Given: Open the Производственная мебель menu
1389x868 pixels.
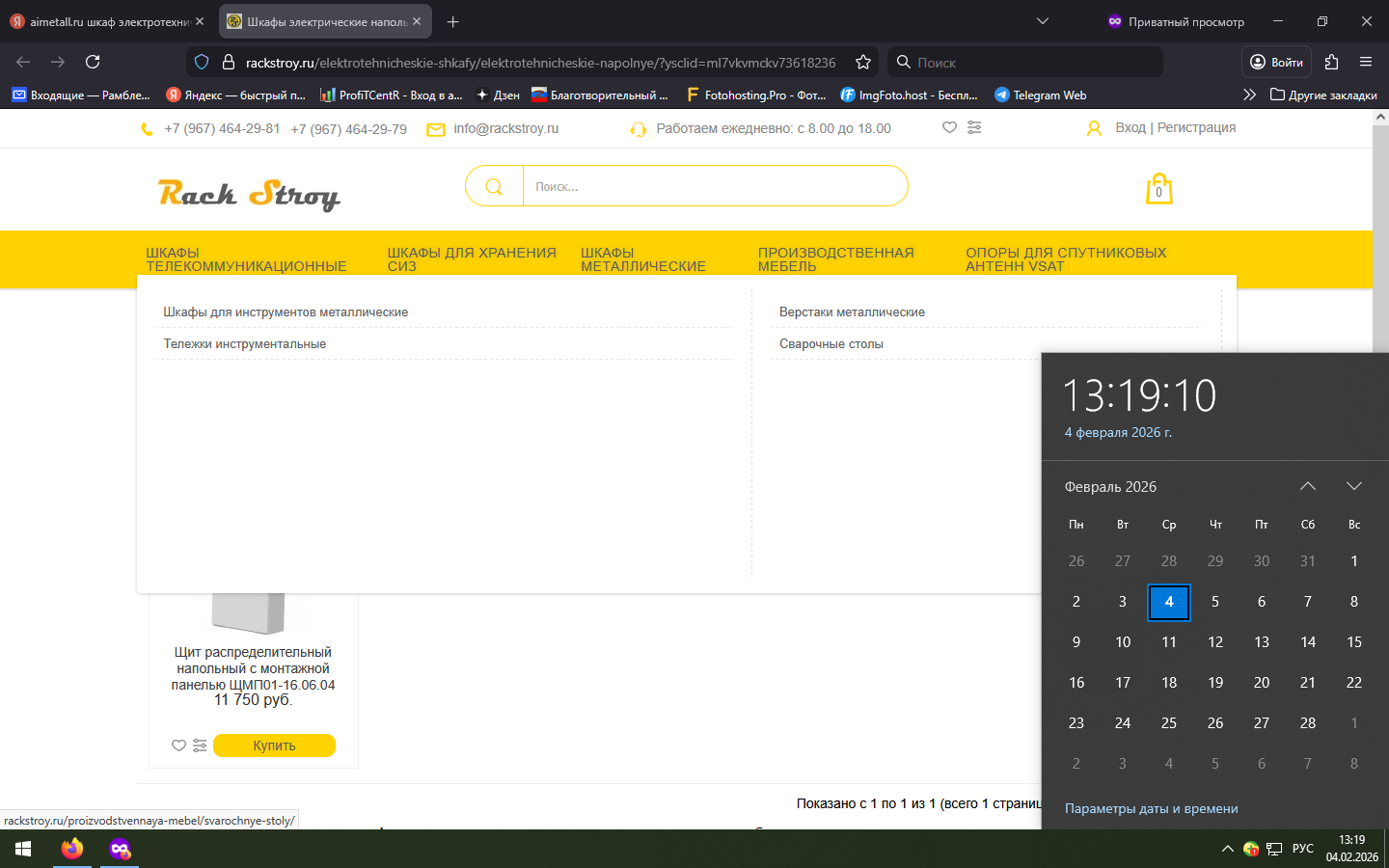Looking at the screenshot, I should 835,259.
